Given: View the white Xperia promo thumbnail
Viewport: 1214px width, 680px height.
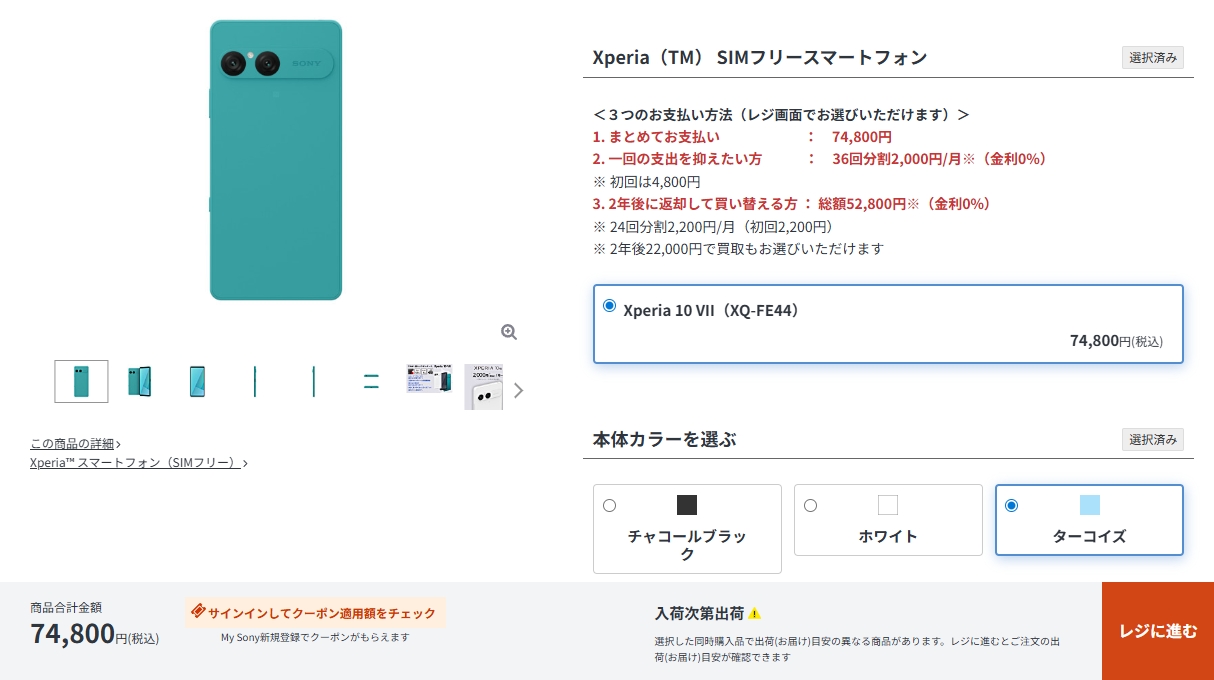Looking at the screenshot, I should tap(483, 386).
